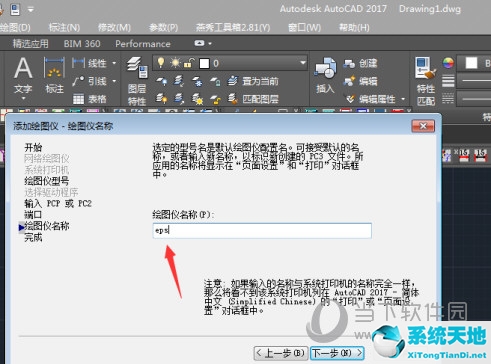Click the 端口 step in wizard list
491x364 pixels.
tap(33, 215)
